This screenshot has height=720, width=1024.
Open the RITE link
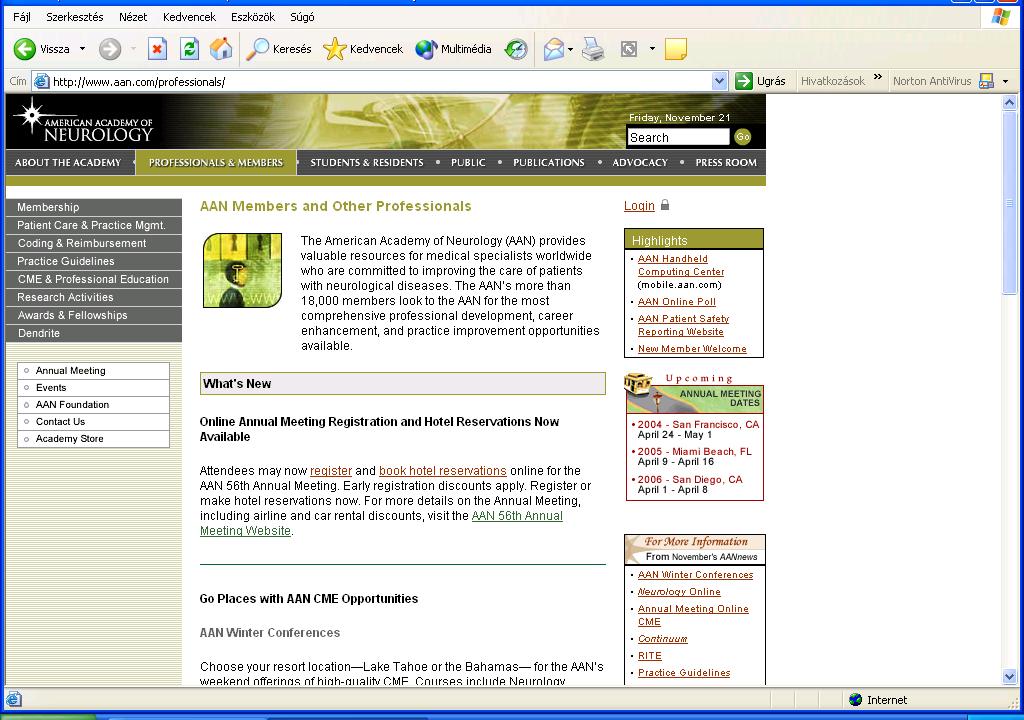point(649,656)
